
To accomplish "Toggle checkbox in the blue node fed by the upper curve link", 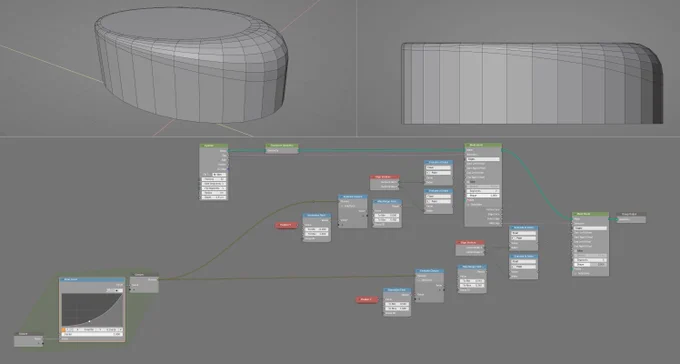I will tap(342, 206).
